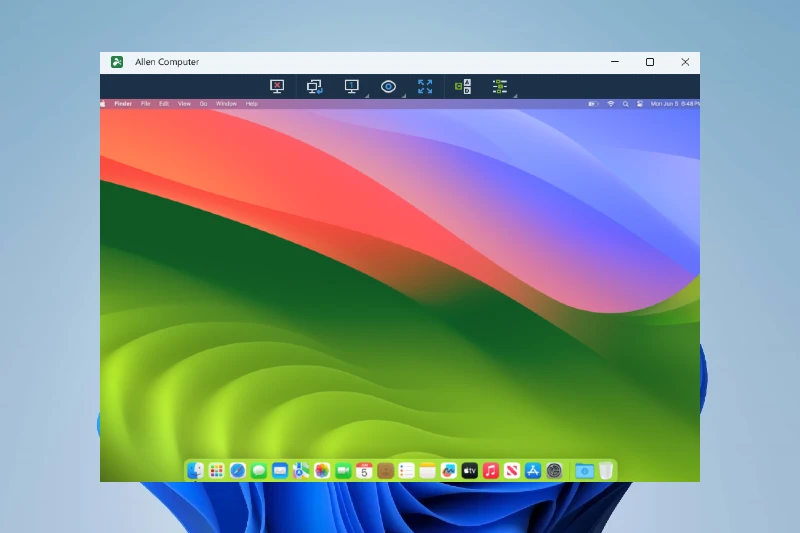This screenshot has height=533, width=800.
Task: Open Control Center from the Mac menu bar
Action: 640,104
